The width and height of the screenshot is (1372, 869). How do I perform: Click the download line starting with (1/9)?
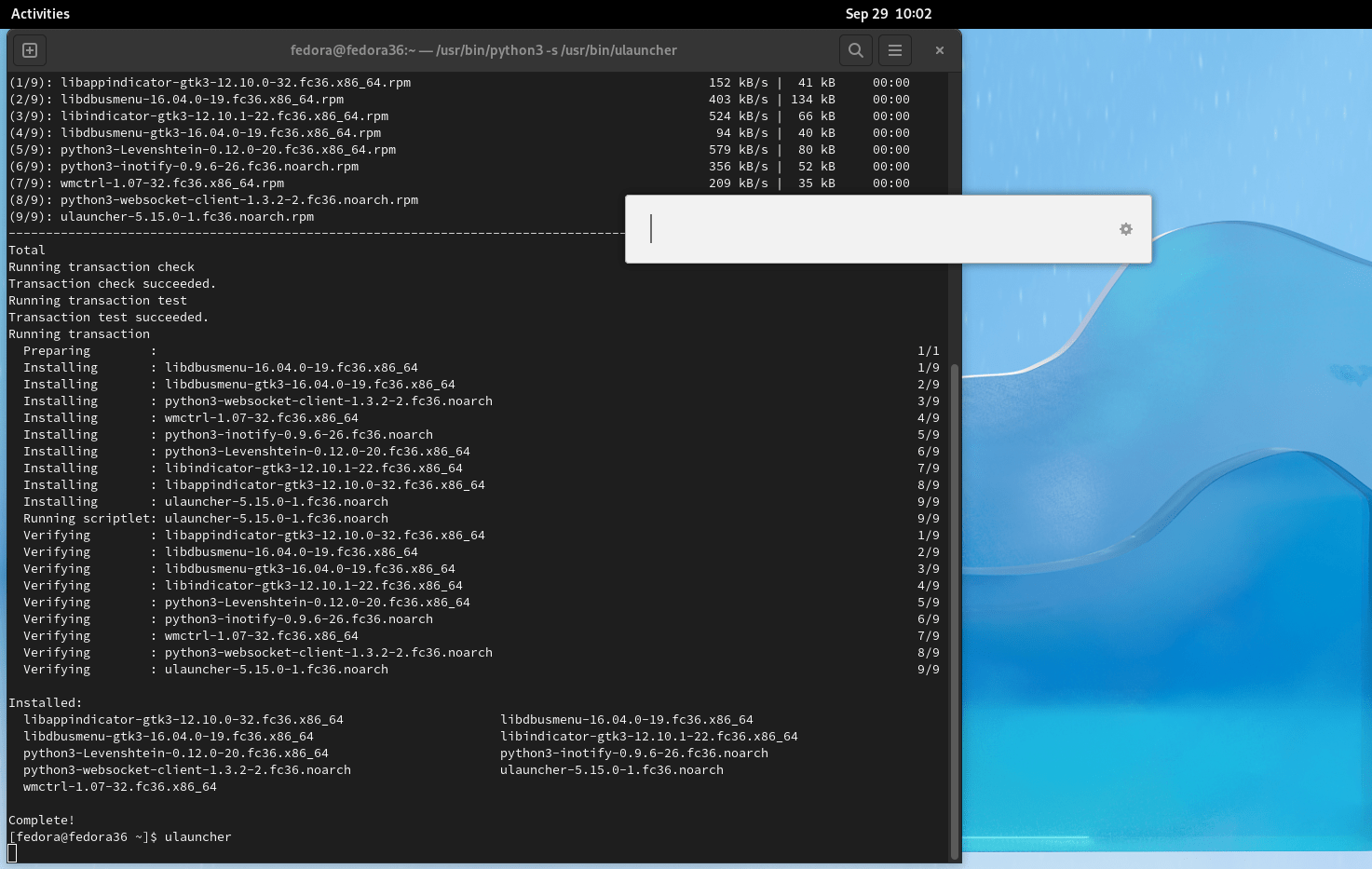tap(459, 83)
